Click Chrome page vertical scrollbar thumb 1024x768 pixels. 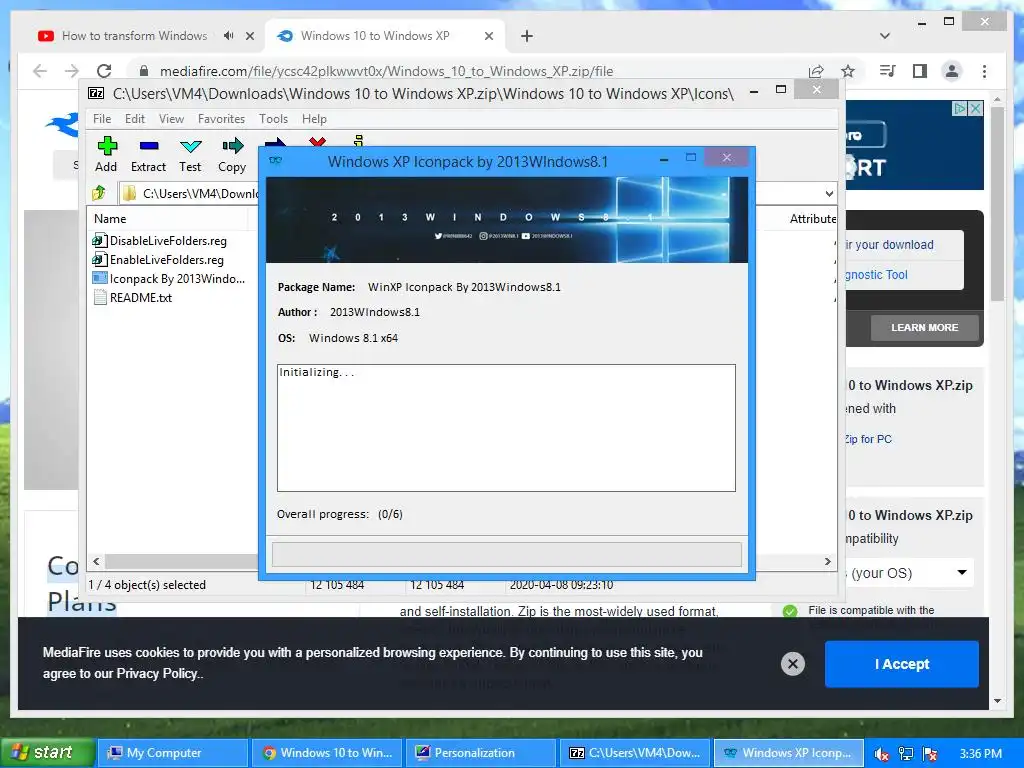click(997, 204)
